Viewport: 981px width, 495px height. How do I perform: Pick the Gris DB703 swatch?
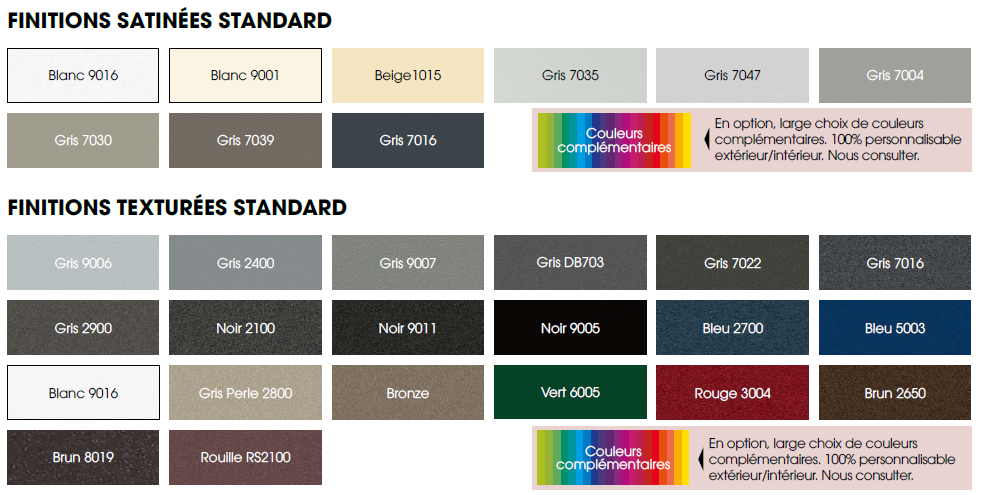pyautogui.click(x=570, y=263)
